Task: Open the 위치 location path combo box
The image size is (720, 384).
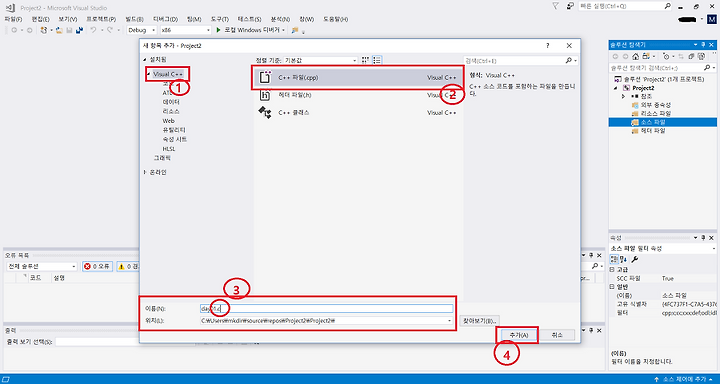Action: tap(326, 320)
